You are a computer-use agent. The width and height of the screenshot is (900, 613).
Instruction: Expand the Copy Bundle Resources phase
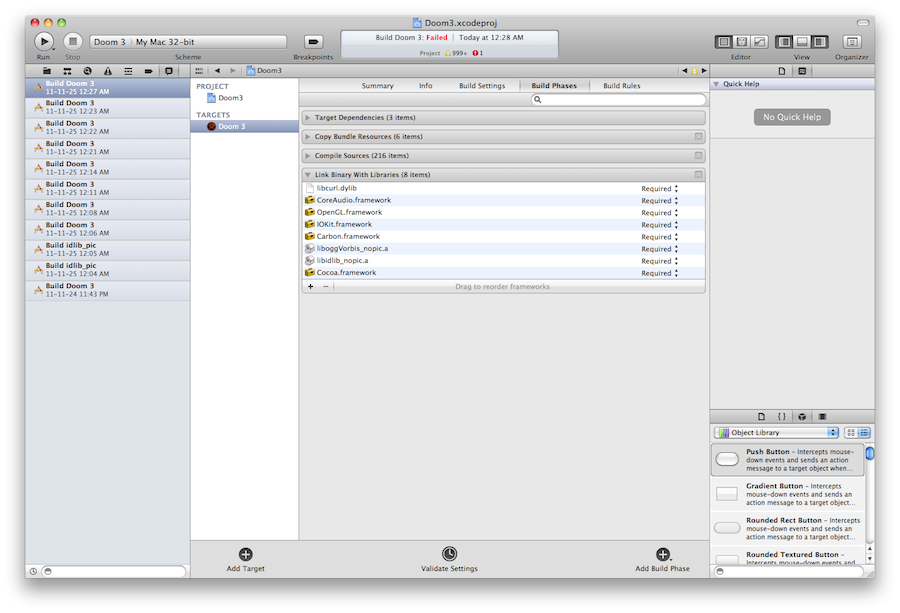pyautogui.click(x=308, y=137)
